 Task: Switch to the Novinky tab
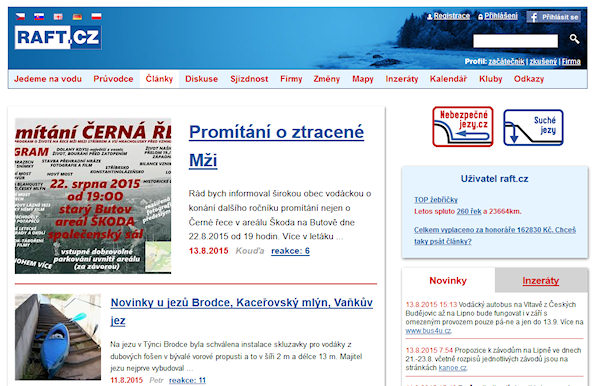(448, 280)
